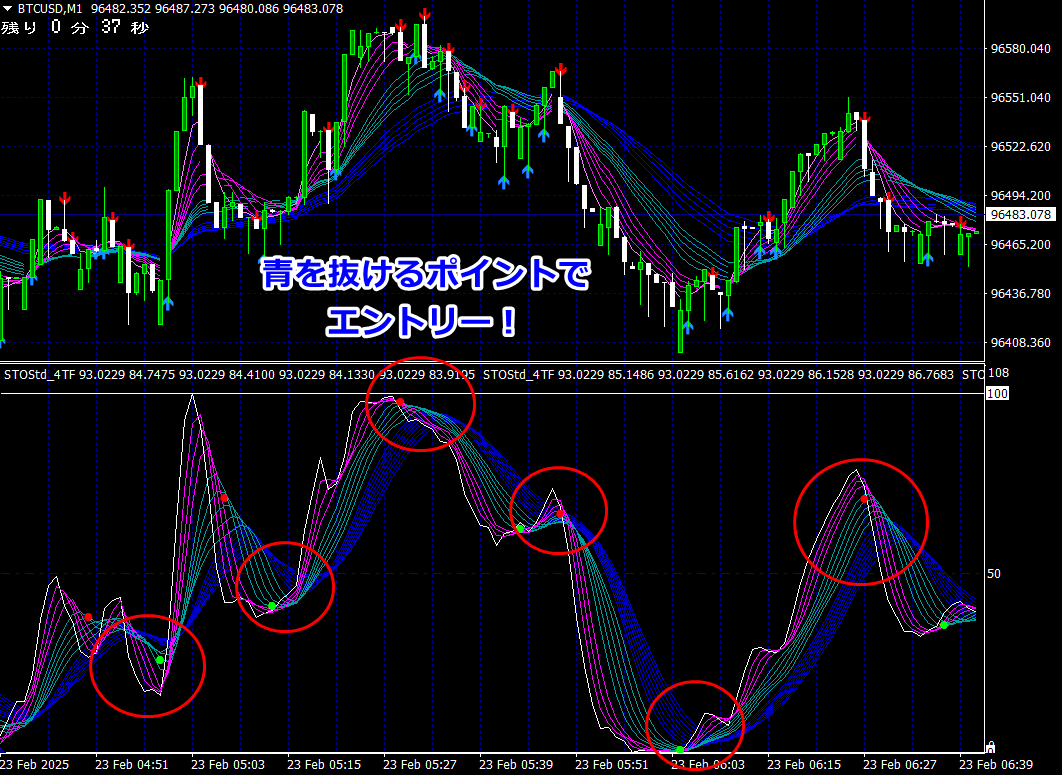Click the leftmost STOStd_4TF indicator label
Viewport: 1062px width, 775px height.
pos(40,374)
